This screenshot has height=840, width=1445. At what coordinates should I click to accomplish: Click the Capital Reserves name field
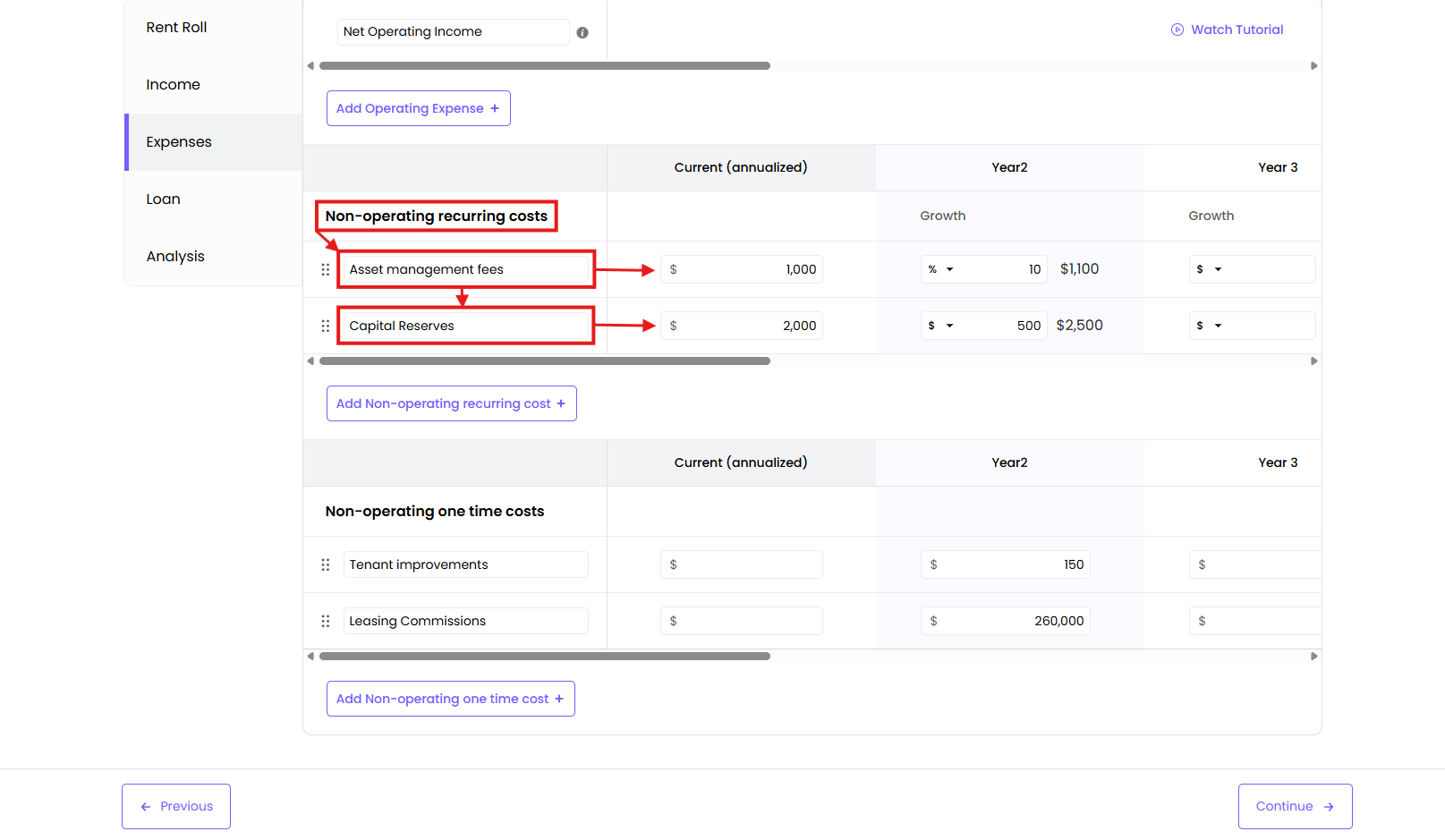click(466, 326)
